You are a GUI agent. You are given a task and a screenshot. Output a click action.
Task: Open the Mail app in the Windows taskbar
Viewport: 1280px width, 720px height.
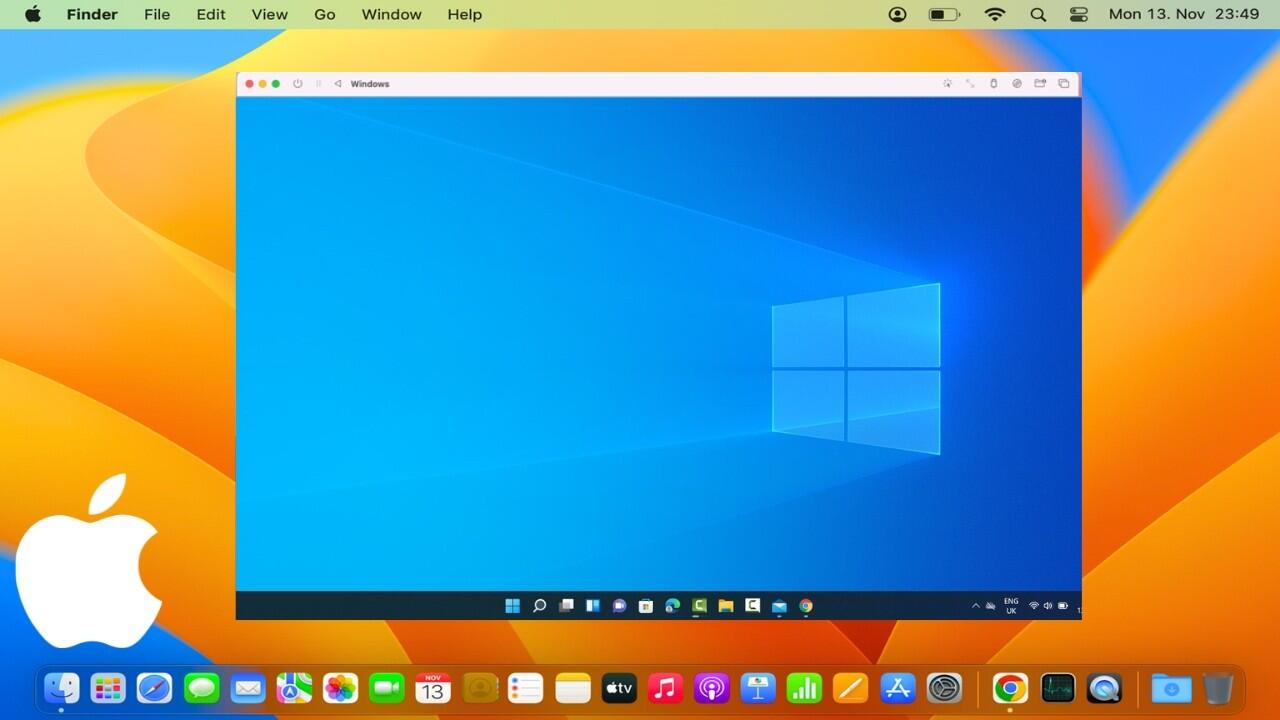coord(779,606)
